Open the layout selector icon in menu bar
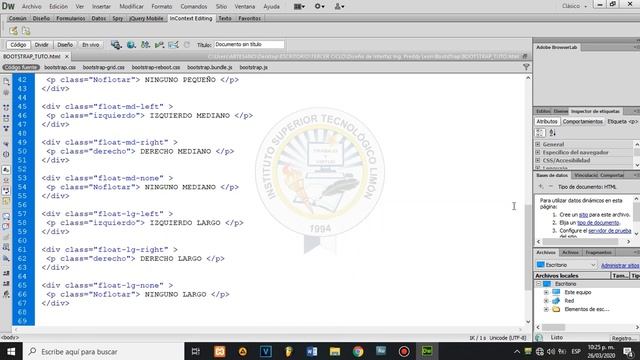This screenshot has width=640, height=360. coord(299,6)
